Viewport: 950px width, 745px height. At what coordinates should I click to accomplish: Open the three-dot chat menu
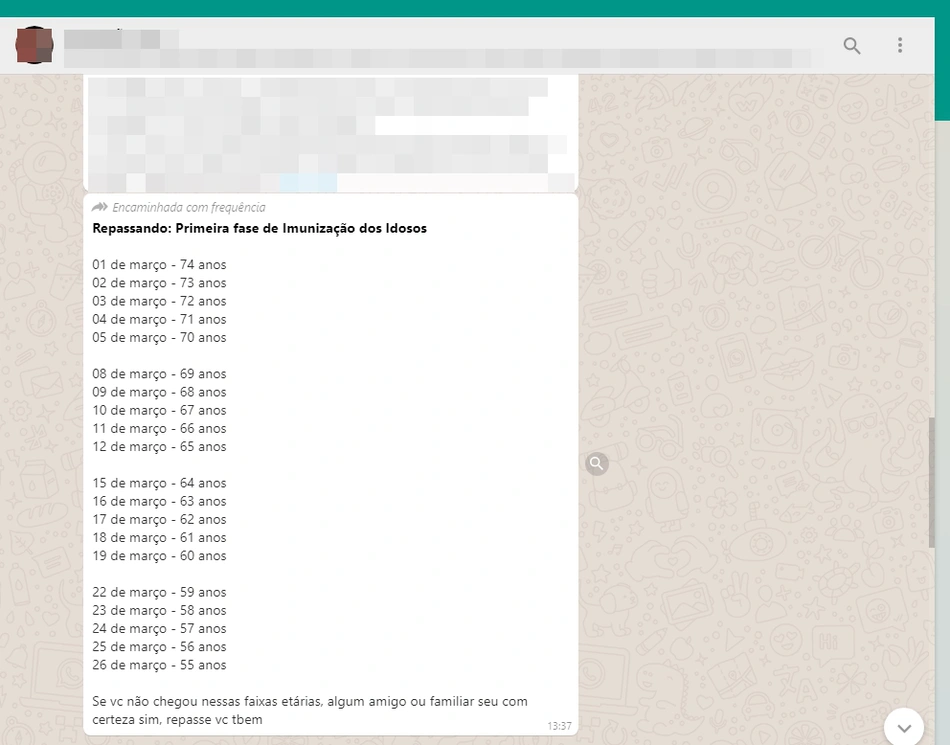(900, 45)
